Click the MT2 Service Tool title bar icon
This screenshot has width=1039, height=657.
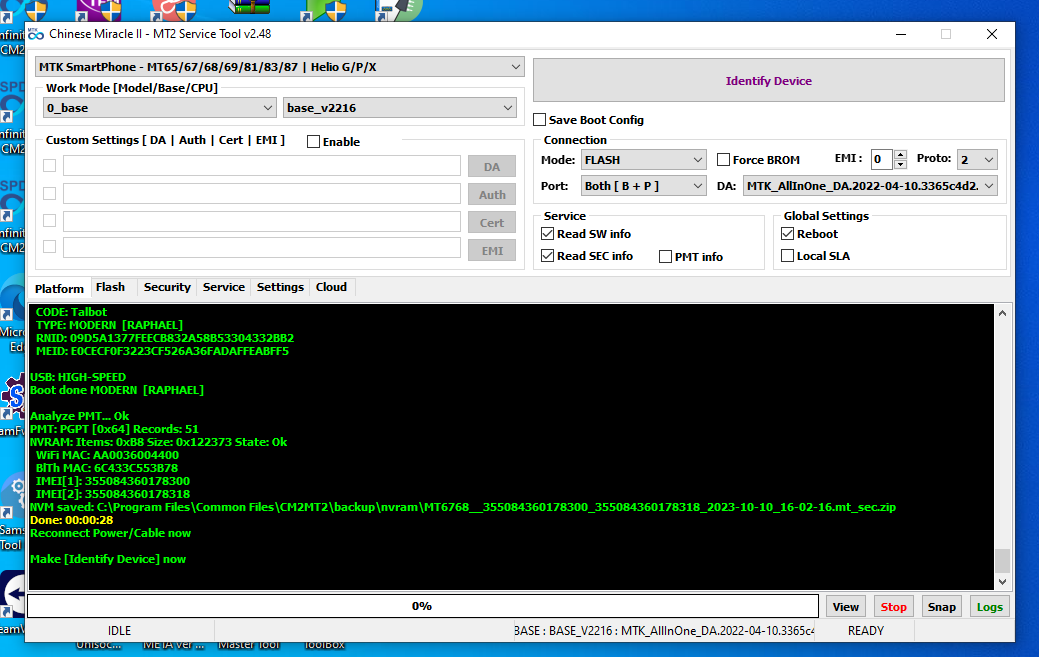36,33
